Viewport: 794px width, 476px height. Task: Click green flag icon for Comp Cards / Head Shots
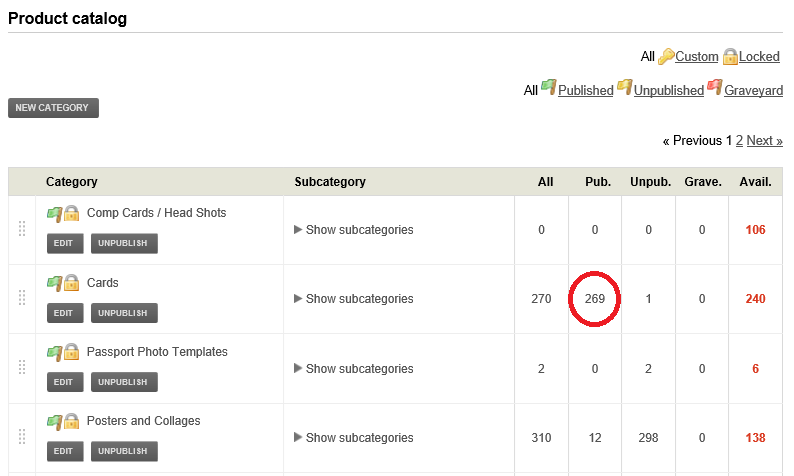point(54,214)
